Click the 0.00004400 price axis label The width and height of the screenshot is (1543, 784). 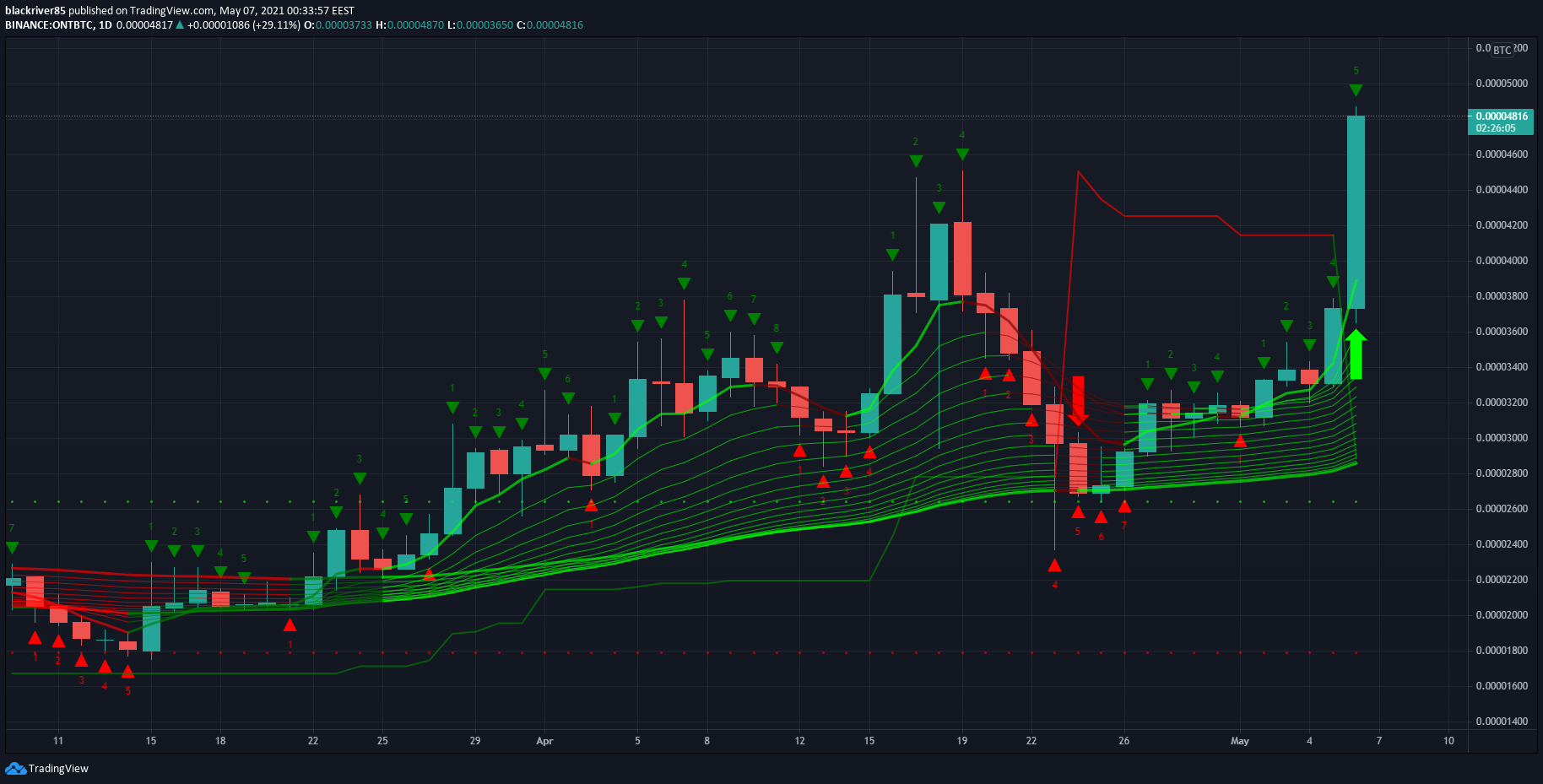point(1502,190)
